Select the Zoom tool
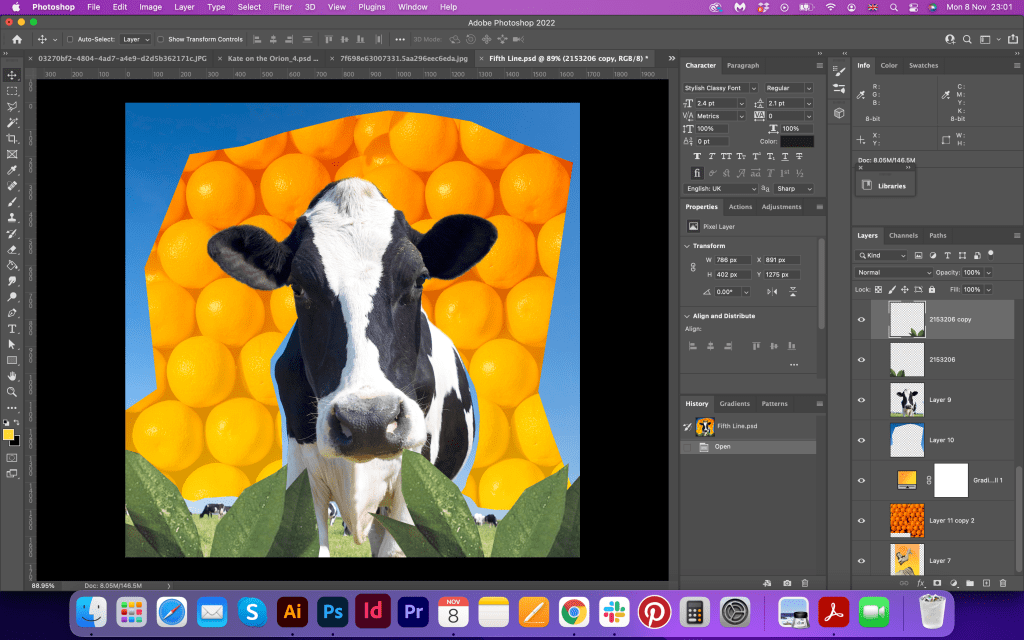Image resolution: width=1024 pixels, height=640 pixels. [x=12, y=392]
